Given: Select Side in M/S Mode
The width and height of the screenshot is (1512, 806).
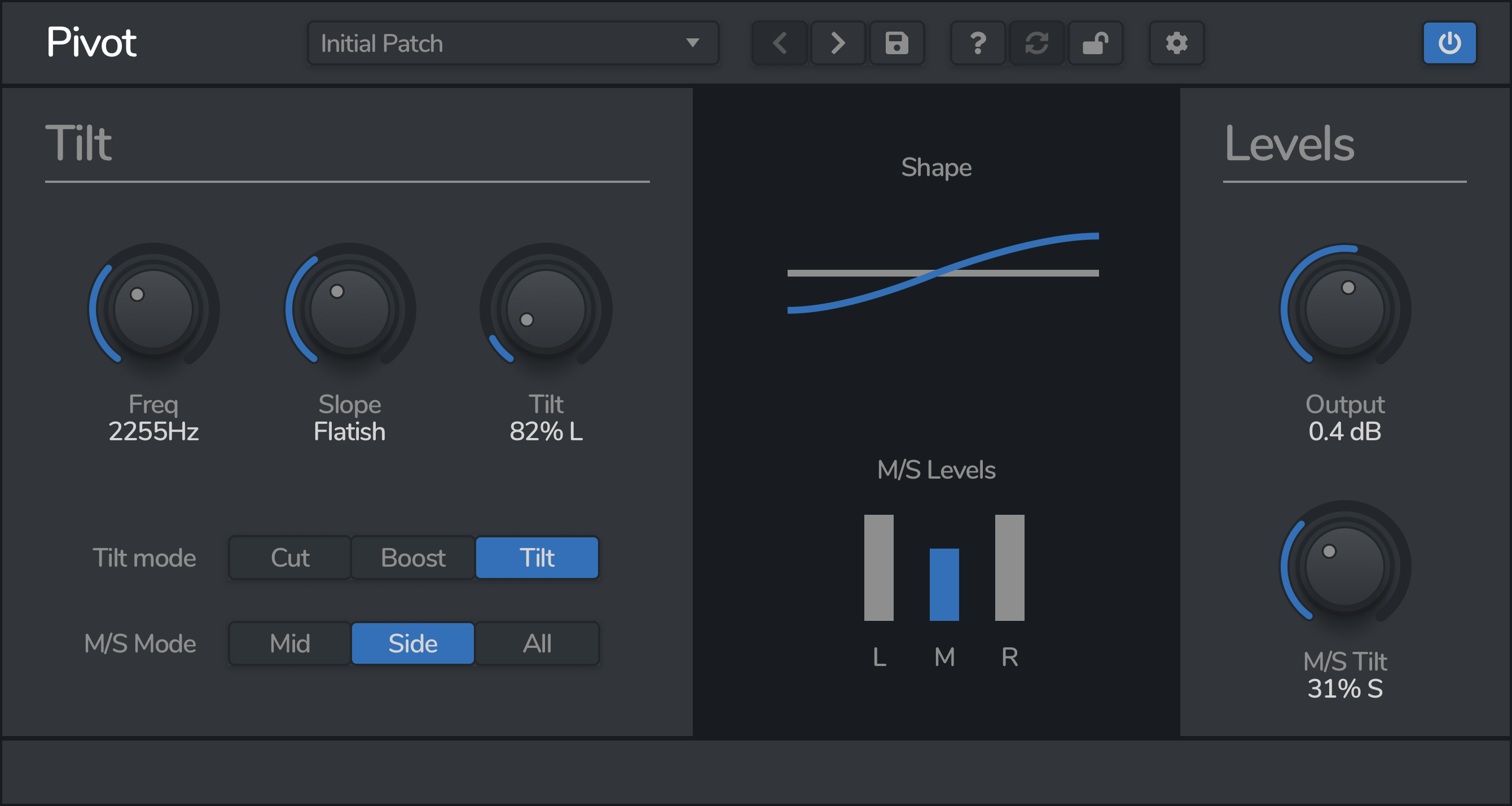Looking at the screenshot, I should pos(412,643).
